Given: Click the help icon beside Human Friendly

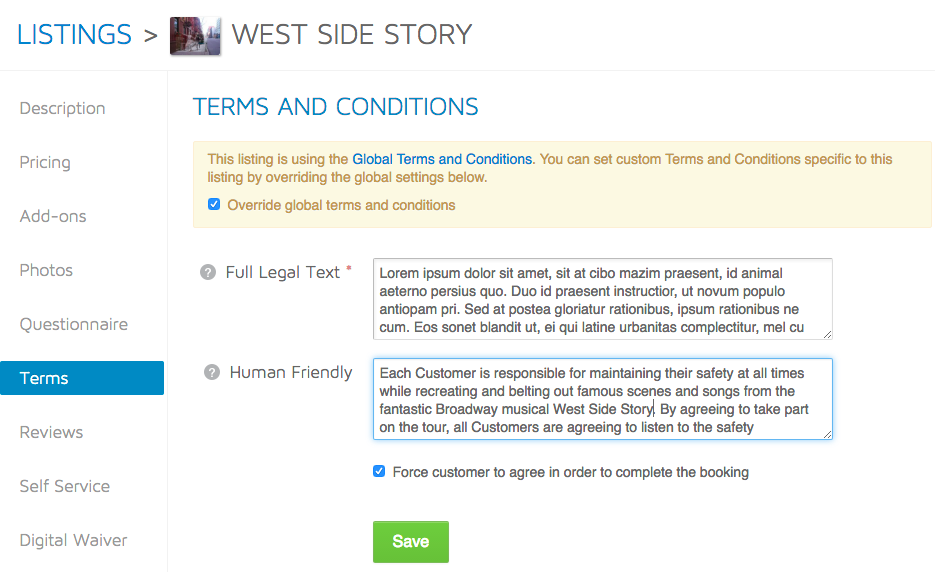Looking at the screenshot, I should (x=212, y=373).
